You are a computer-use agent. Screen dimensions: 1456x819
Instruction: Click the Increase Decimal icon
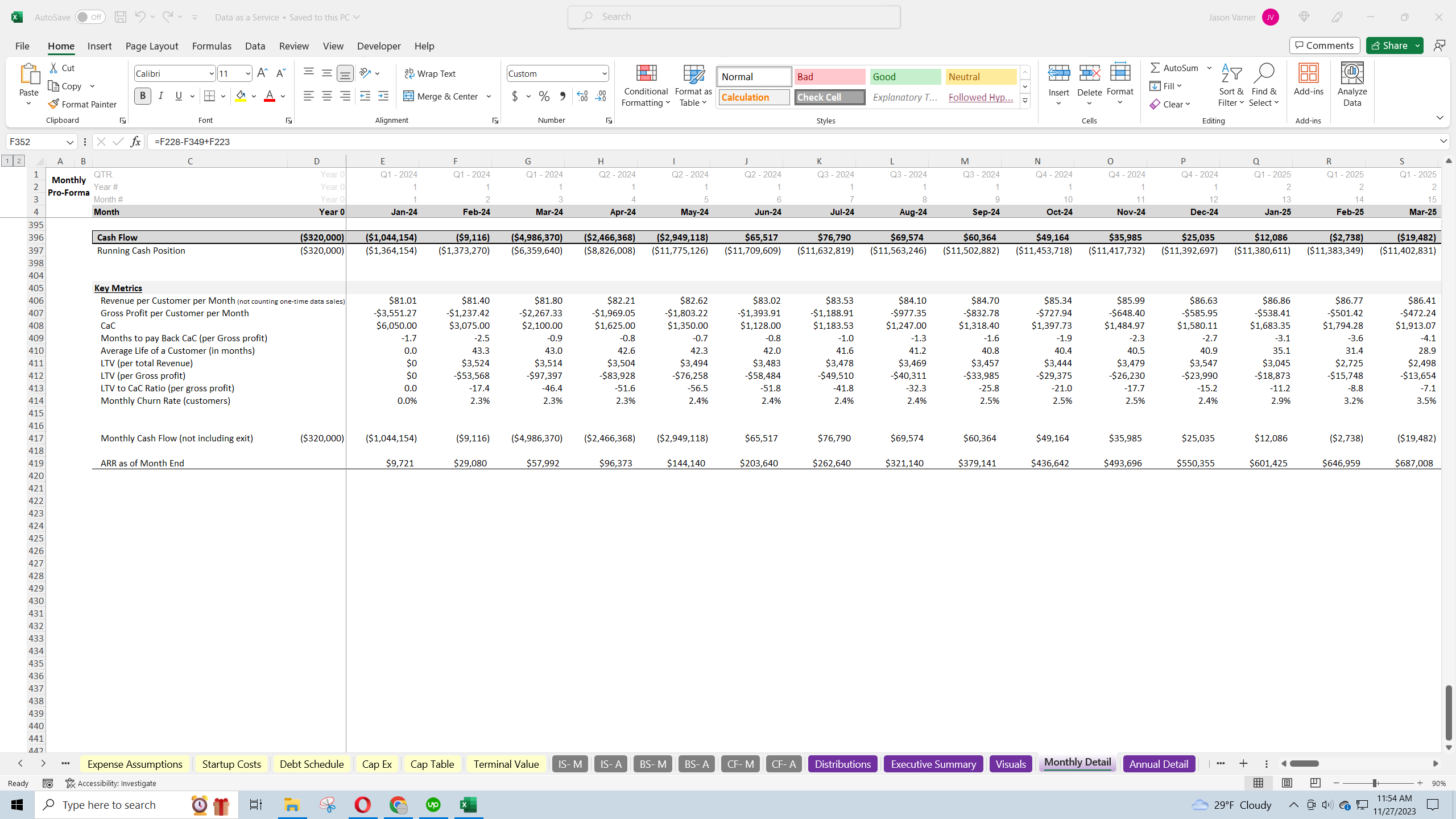[581, 96]
